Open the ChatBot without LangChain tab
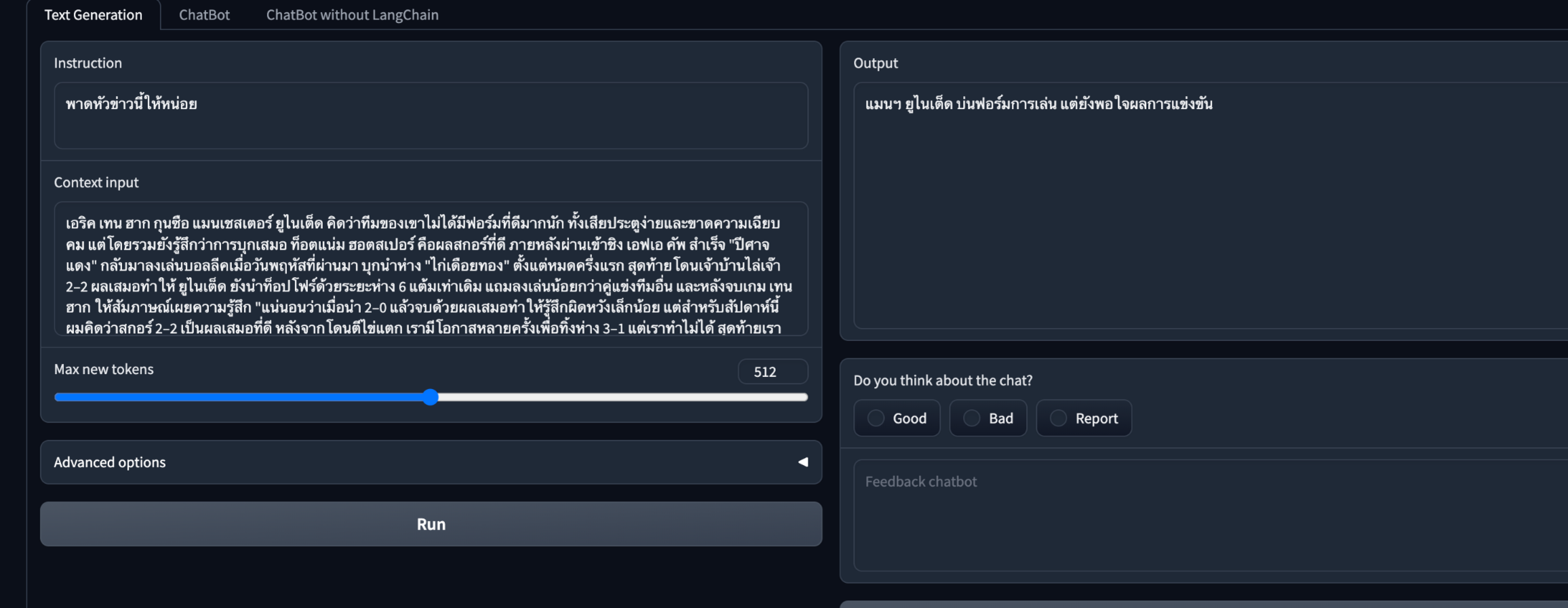This screenshot has width=1568, height=608. 351,14
